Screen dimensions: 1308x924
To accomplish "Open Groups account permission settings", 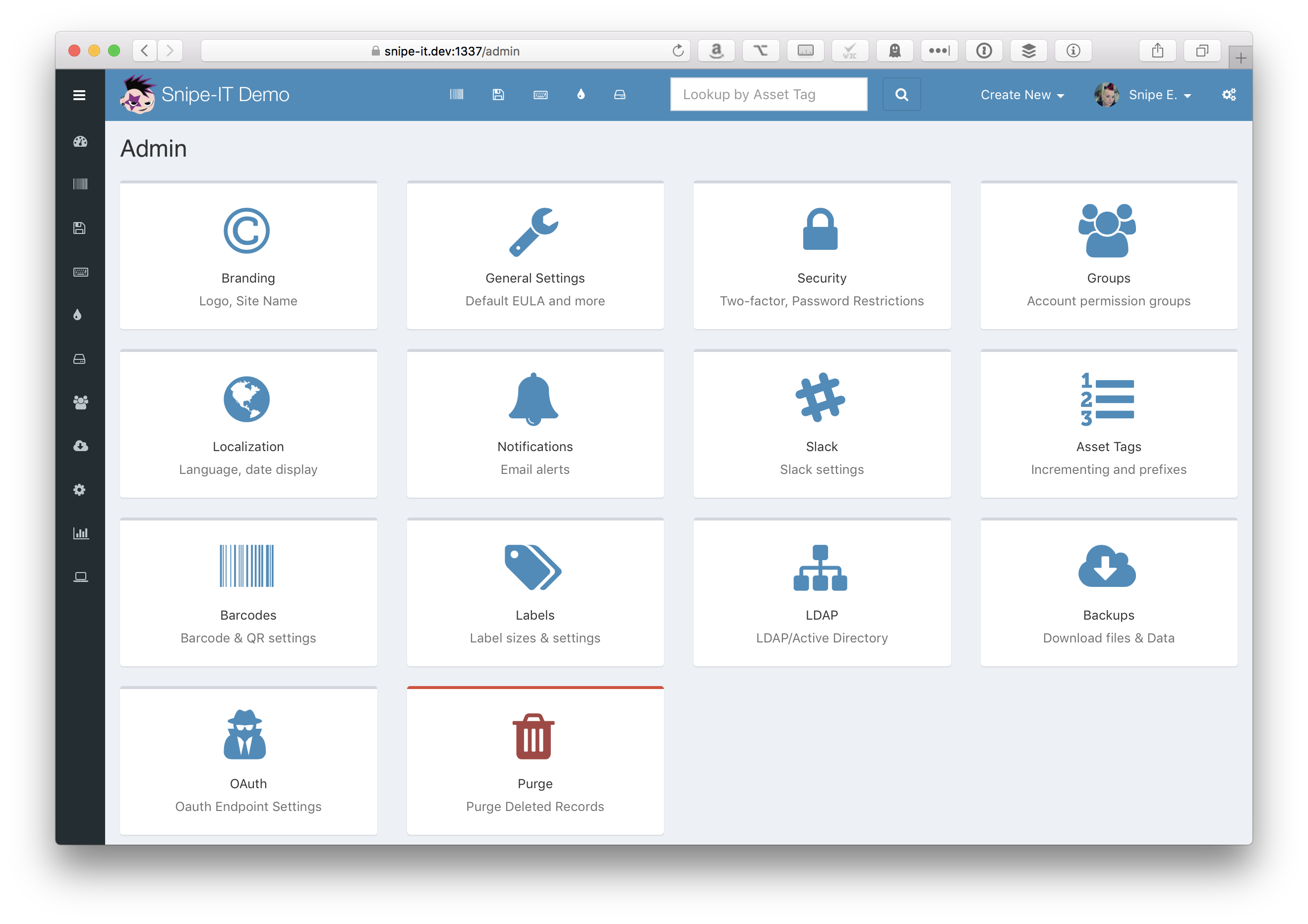I will tap(1108, 255).
